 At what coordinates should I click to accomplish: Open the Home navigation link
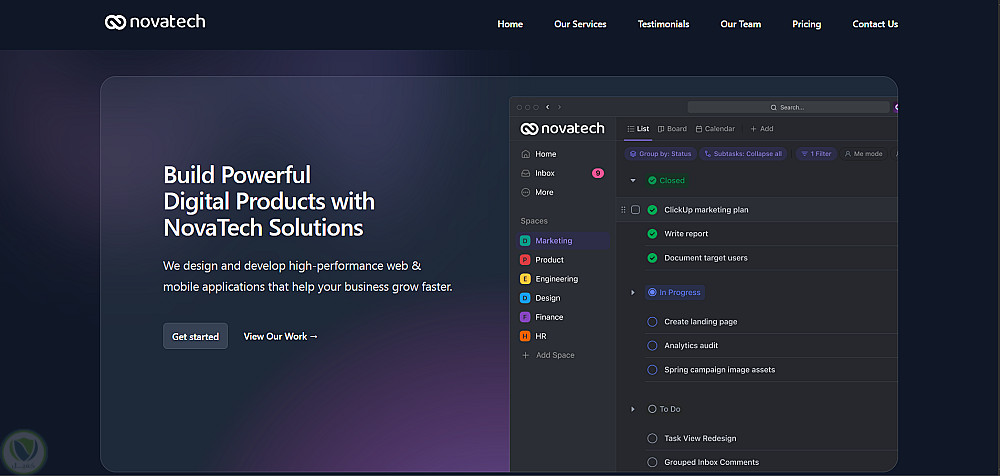510,24
